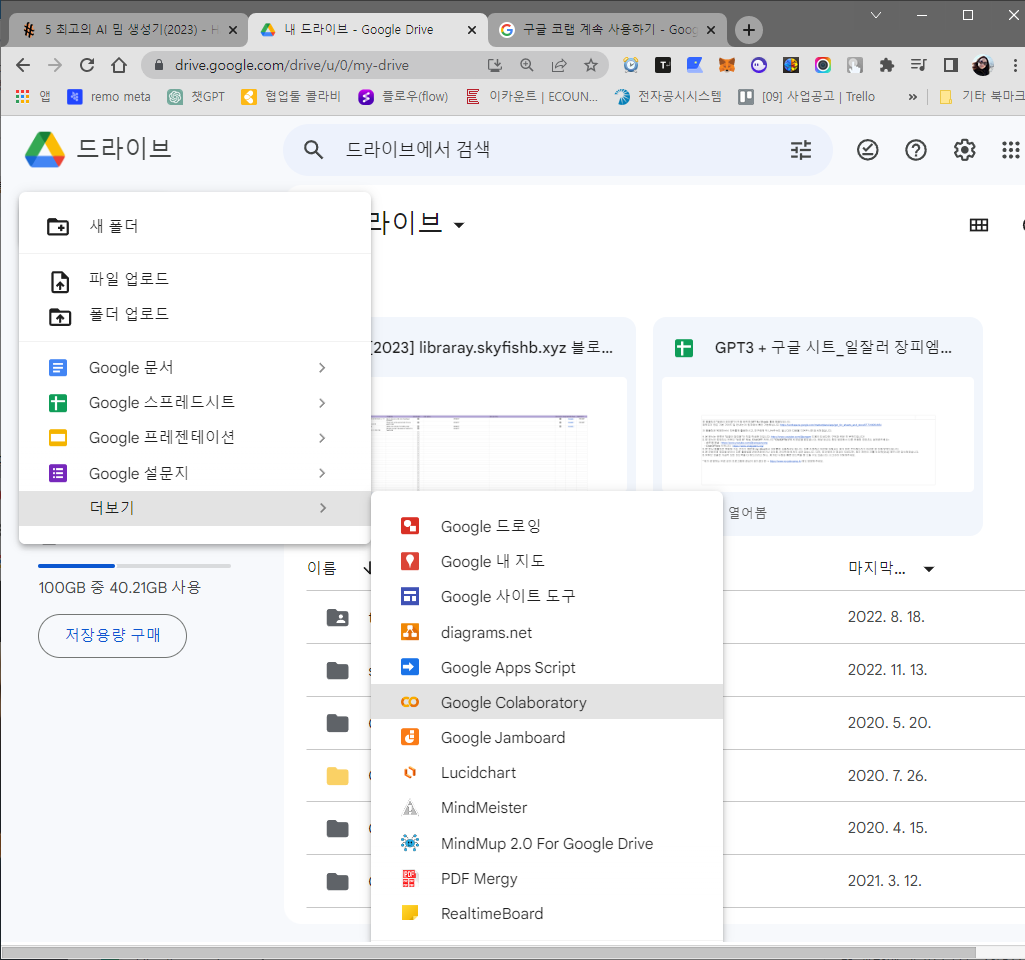The width and height of the screenshot is (1025, 960).
Task: Open the Chrome profile avatar
Action: pos(983,65)
